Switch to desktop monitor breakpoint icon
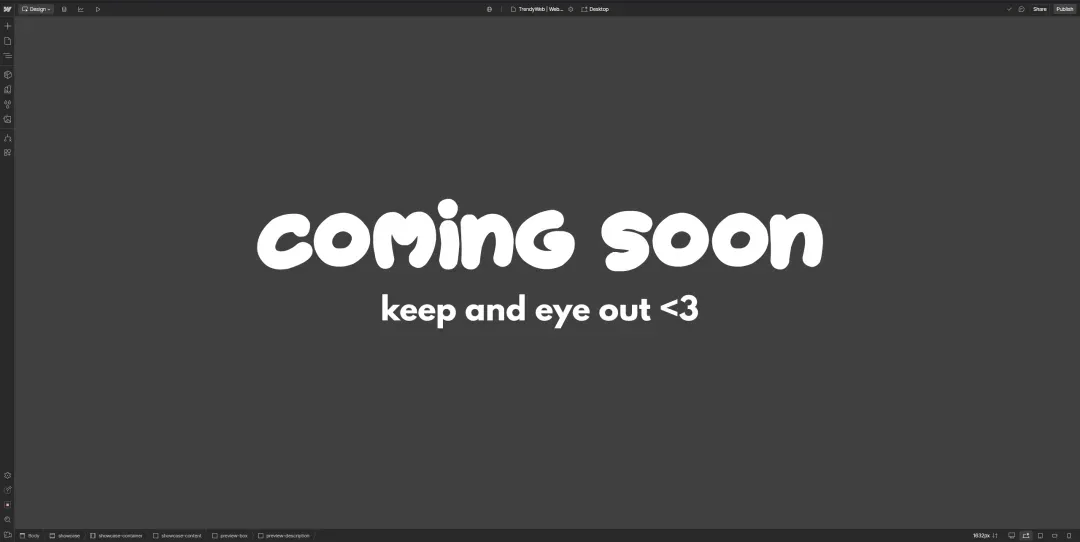Image resolution: width=1080 pixels, height=542 pixels. 1011,535
